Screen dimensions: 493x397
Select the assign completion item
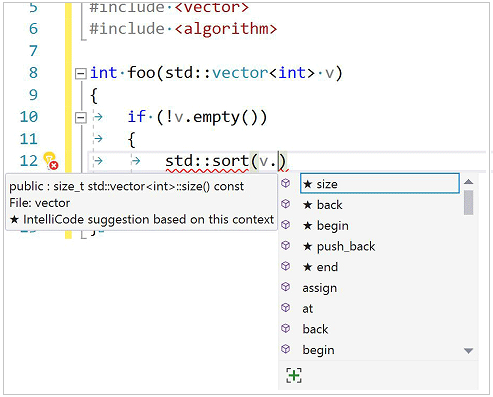tap(319, 288)
